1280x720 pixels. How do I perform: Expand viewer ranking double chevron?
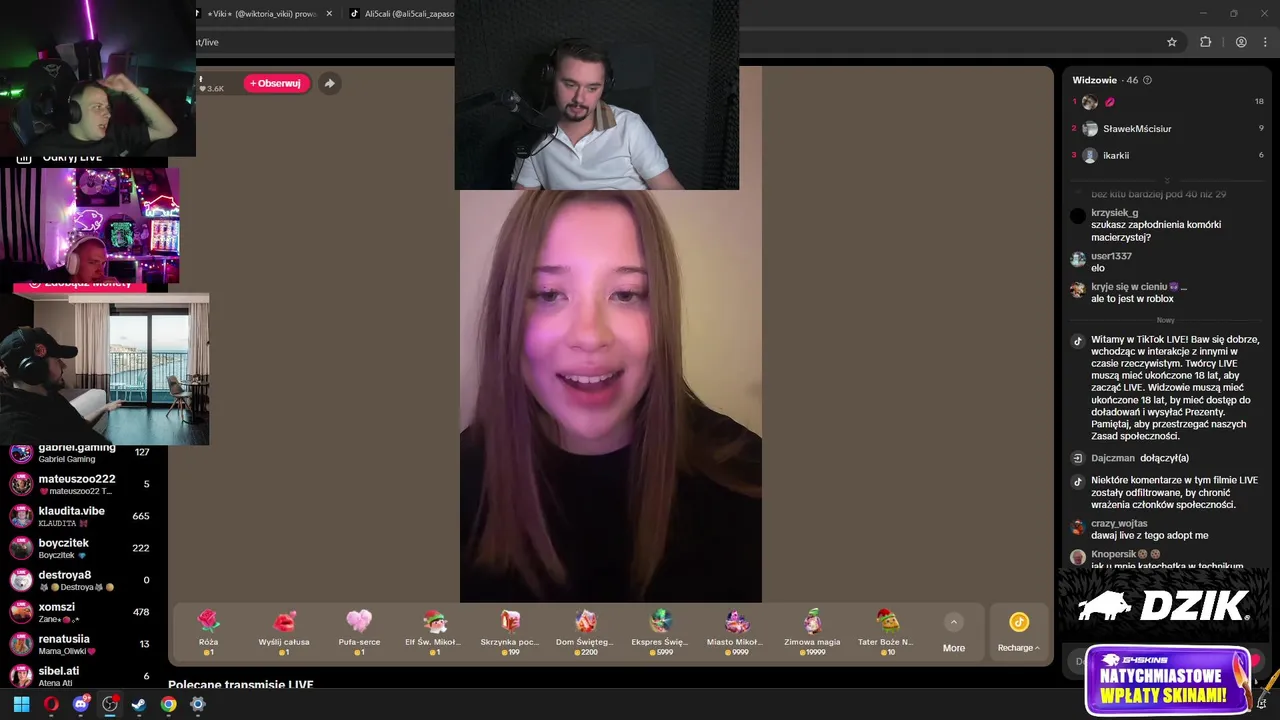1166,180
